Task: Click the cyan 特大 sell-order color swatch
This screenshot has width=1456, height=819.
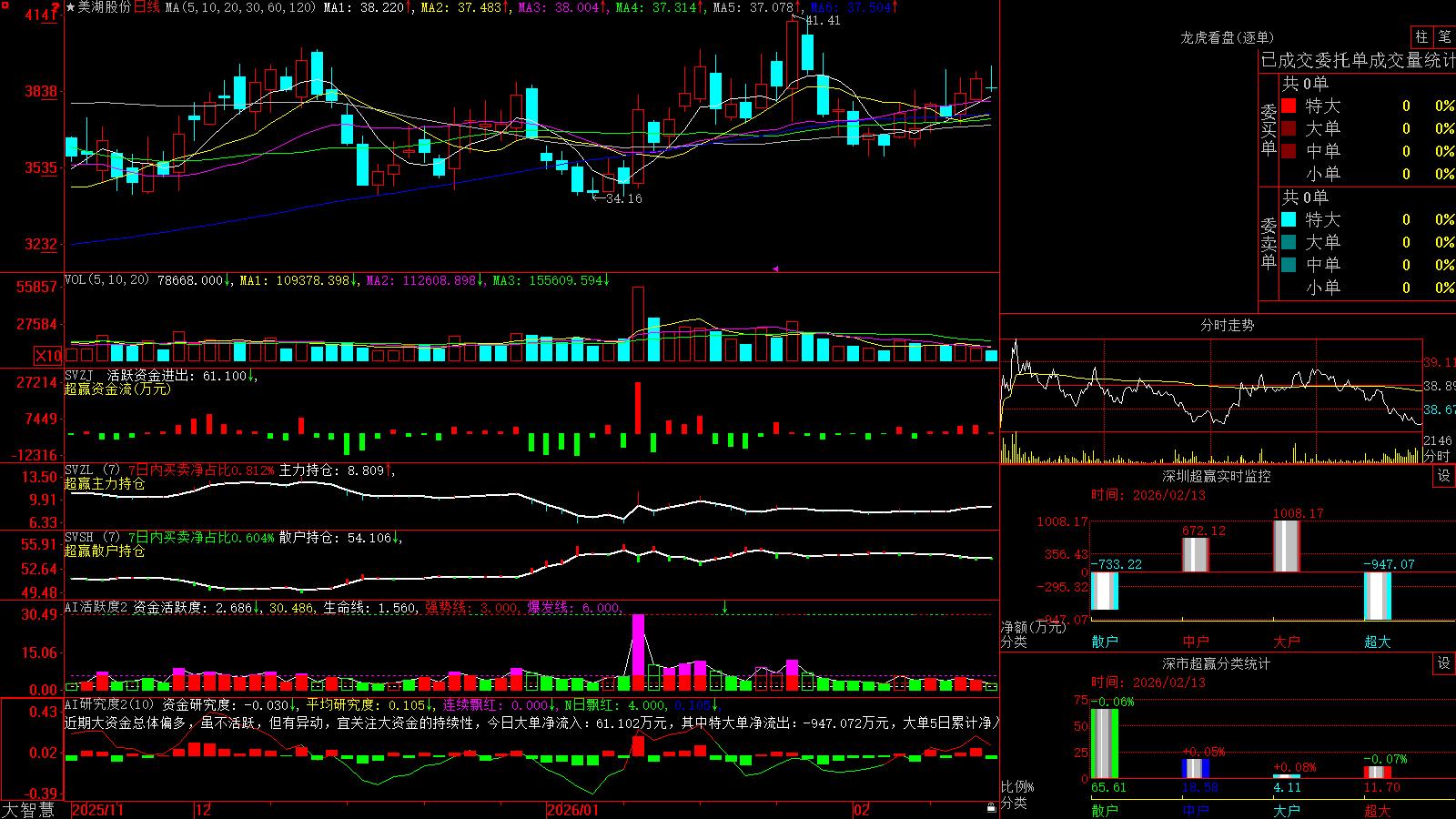Action: (x=1289, y=219)
